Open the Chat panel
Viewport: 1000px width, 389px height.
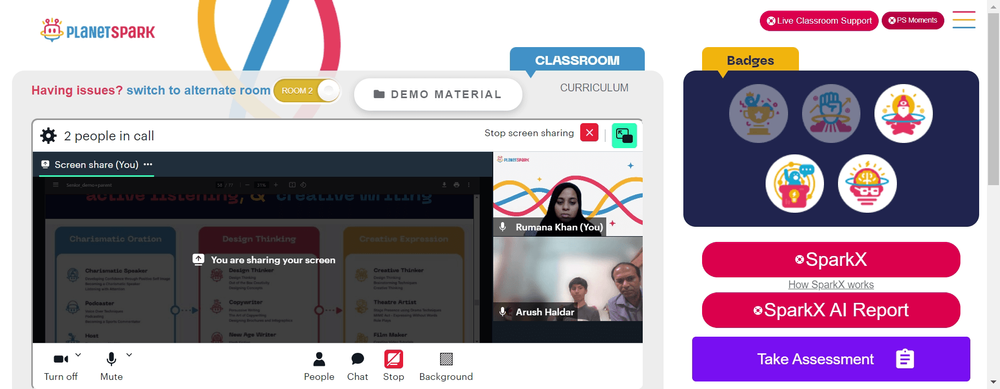(x=358, y=367)
